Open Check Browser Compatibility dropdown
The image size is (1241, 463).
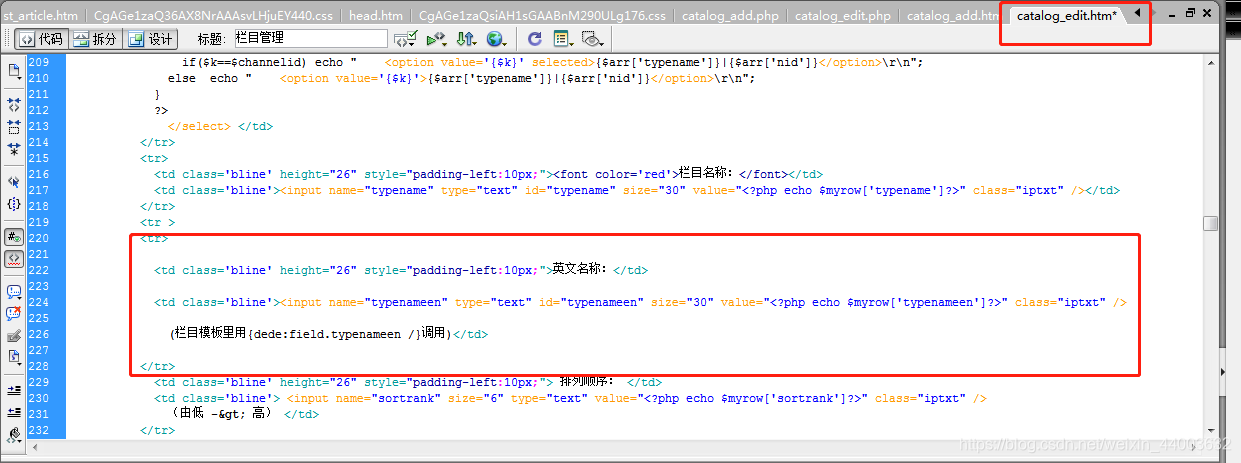click(405, 39)
